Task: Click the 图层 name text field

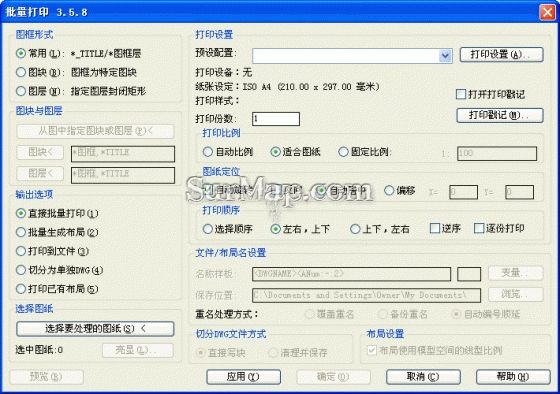Action: [123, 175]
